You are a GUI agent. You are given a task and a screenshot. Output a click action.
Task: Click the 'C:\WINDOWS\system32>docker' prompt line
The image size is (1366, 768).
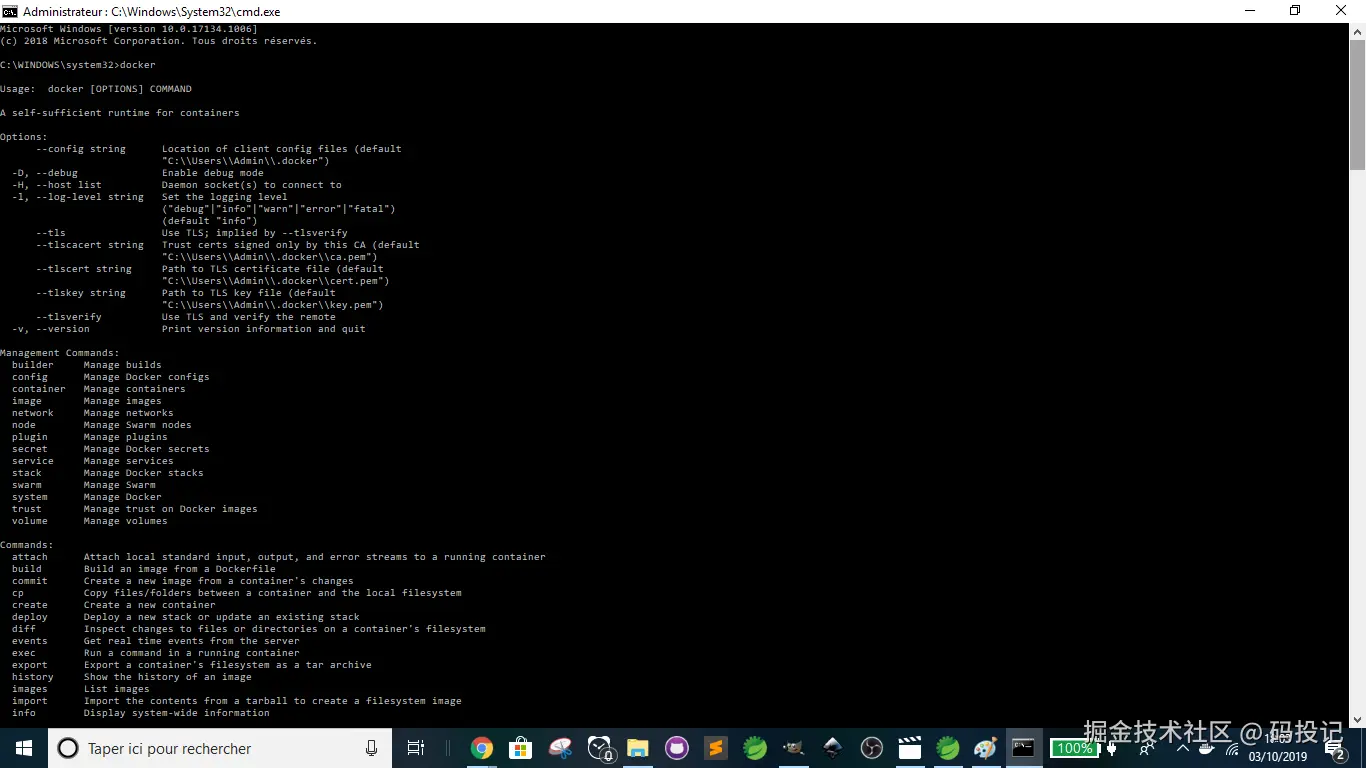point(78,65)
